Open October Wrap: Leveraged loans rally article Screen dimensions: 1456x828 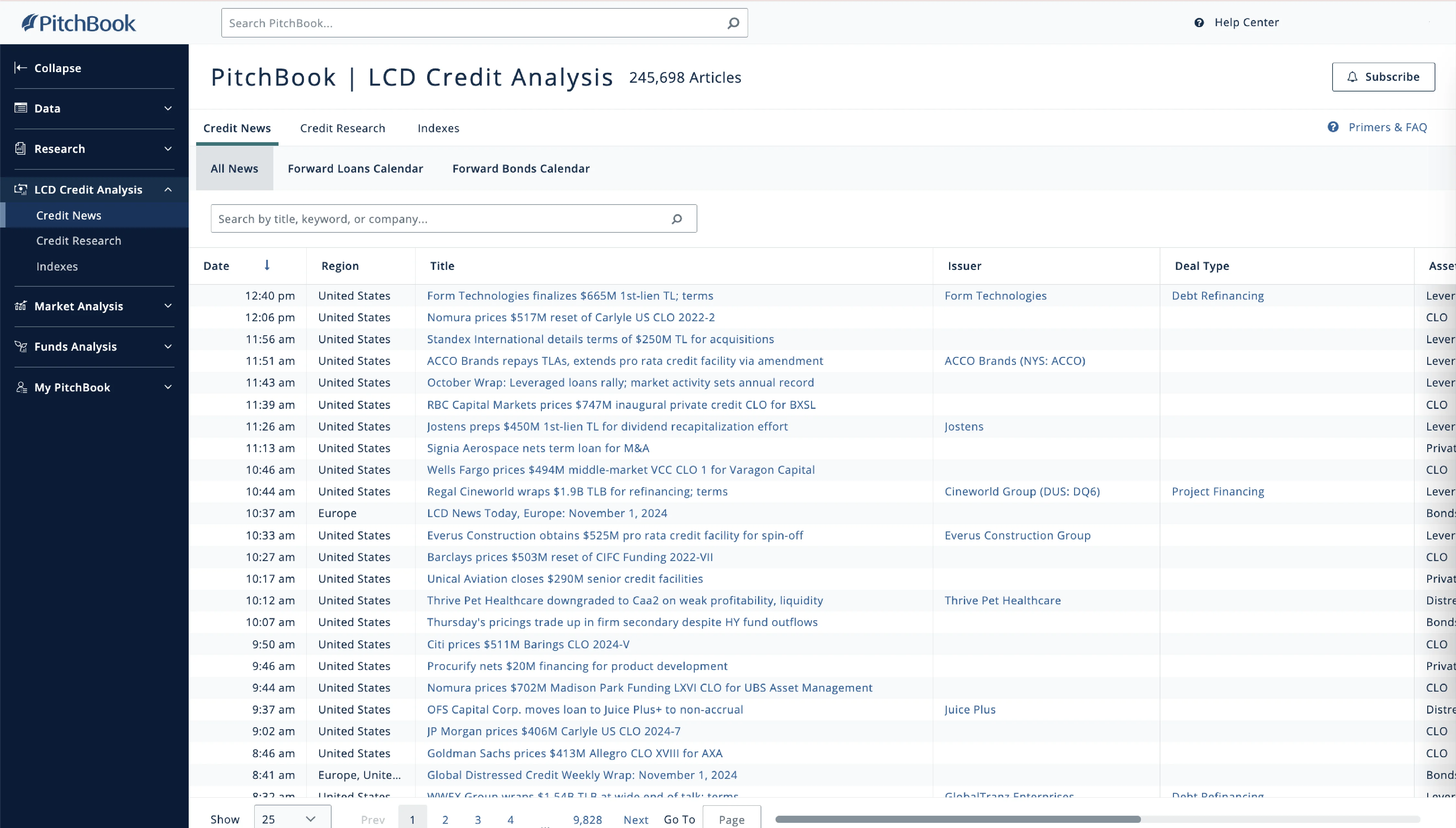620,382
